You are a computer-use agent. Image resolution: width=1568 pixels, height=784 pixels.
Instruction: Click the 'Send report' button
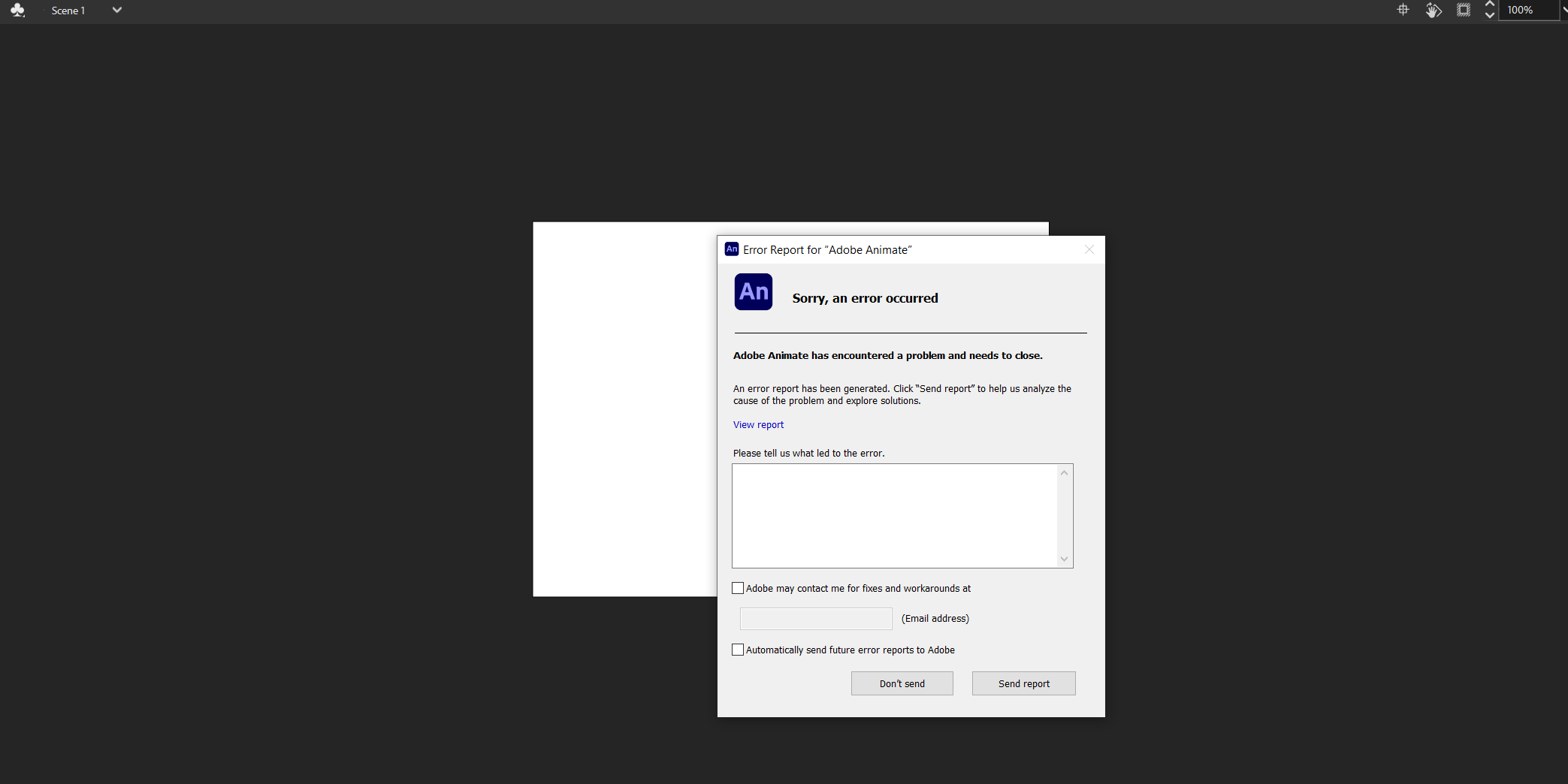(x=1023, y=683)
